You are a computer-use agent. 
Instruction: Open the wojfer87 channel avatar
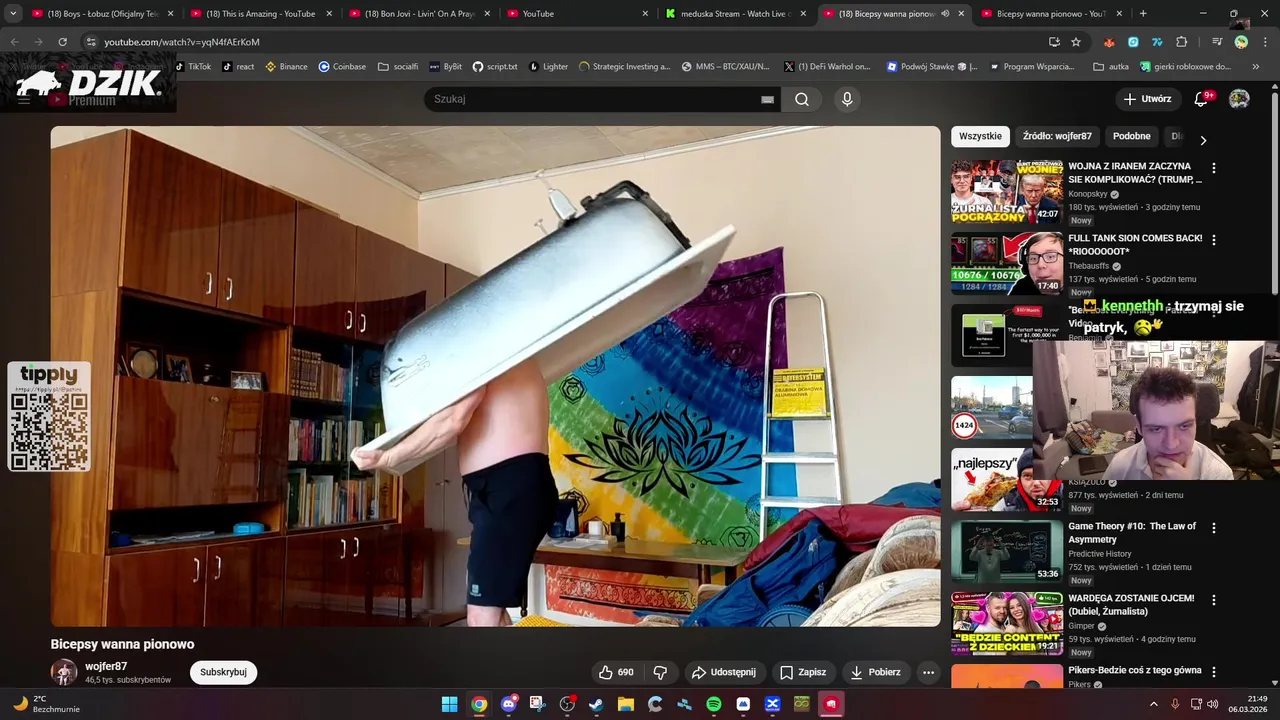click(64, 672)
